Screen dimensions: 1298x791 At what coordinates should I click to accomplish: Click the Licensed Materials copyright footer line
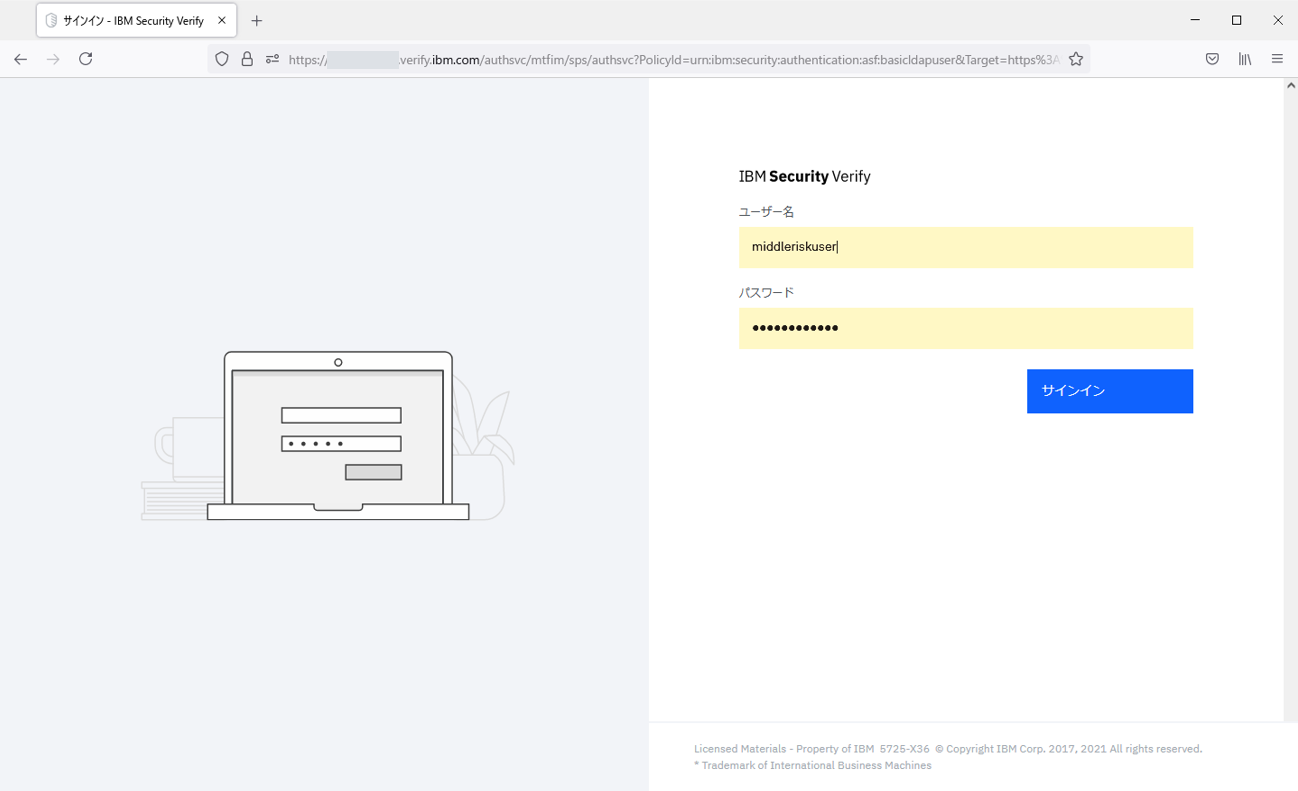click(x=948, y=749)
